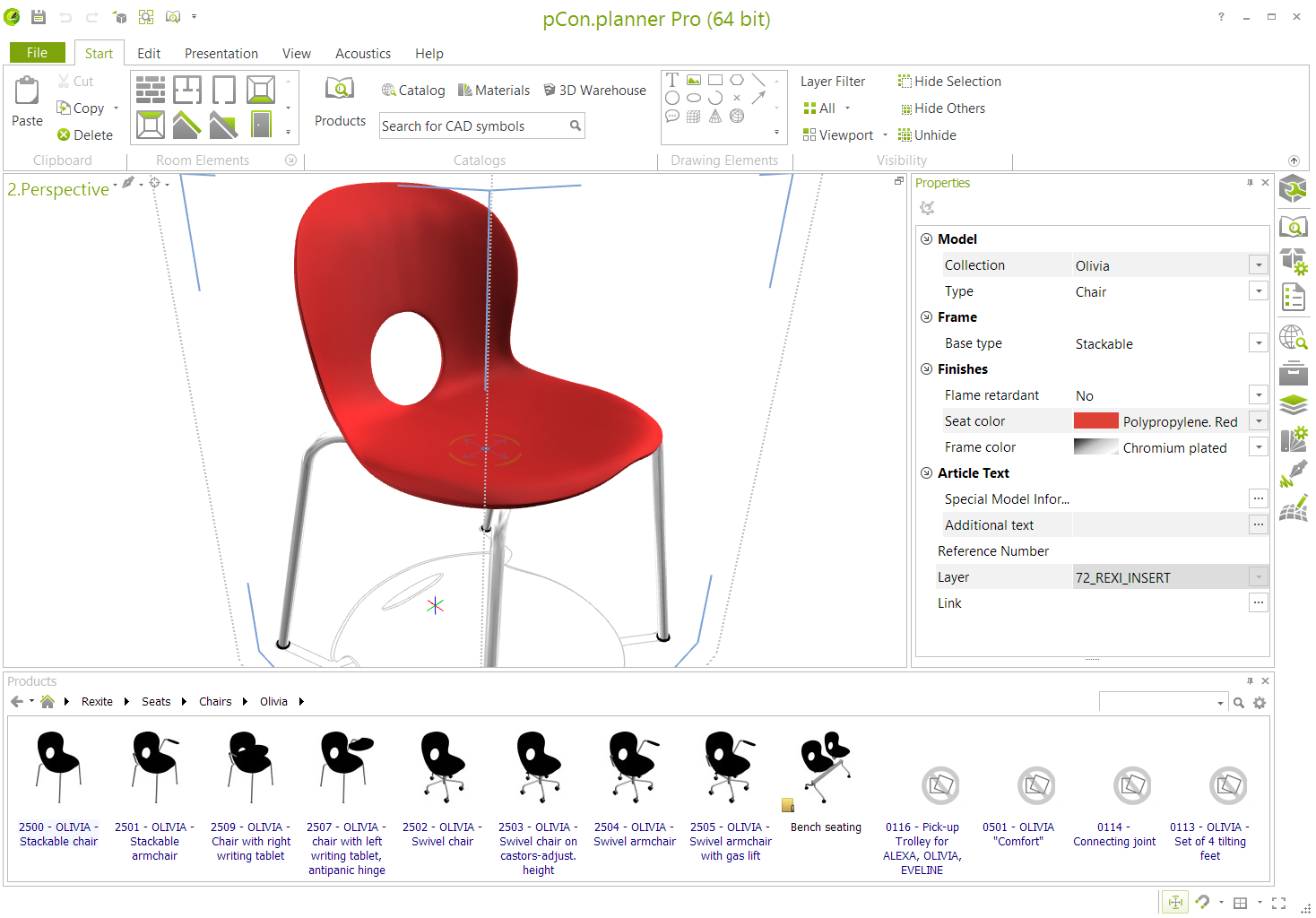
Task: Open the Type dropdown showing Chair
Action: click(x=1259, y=291)
